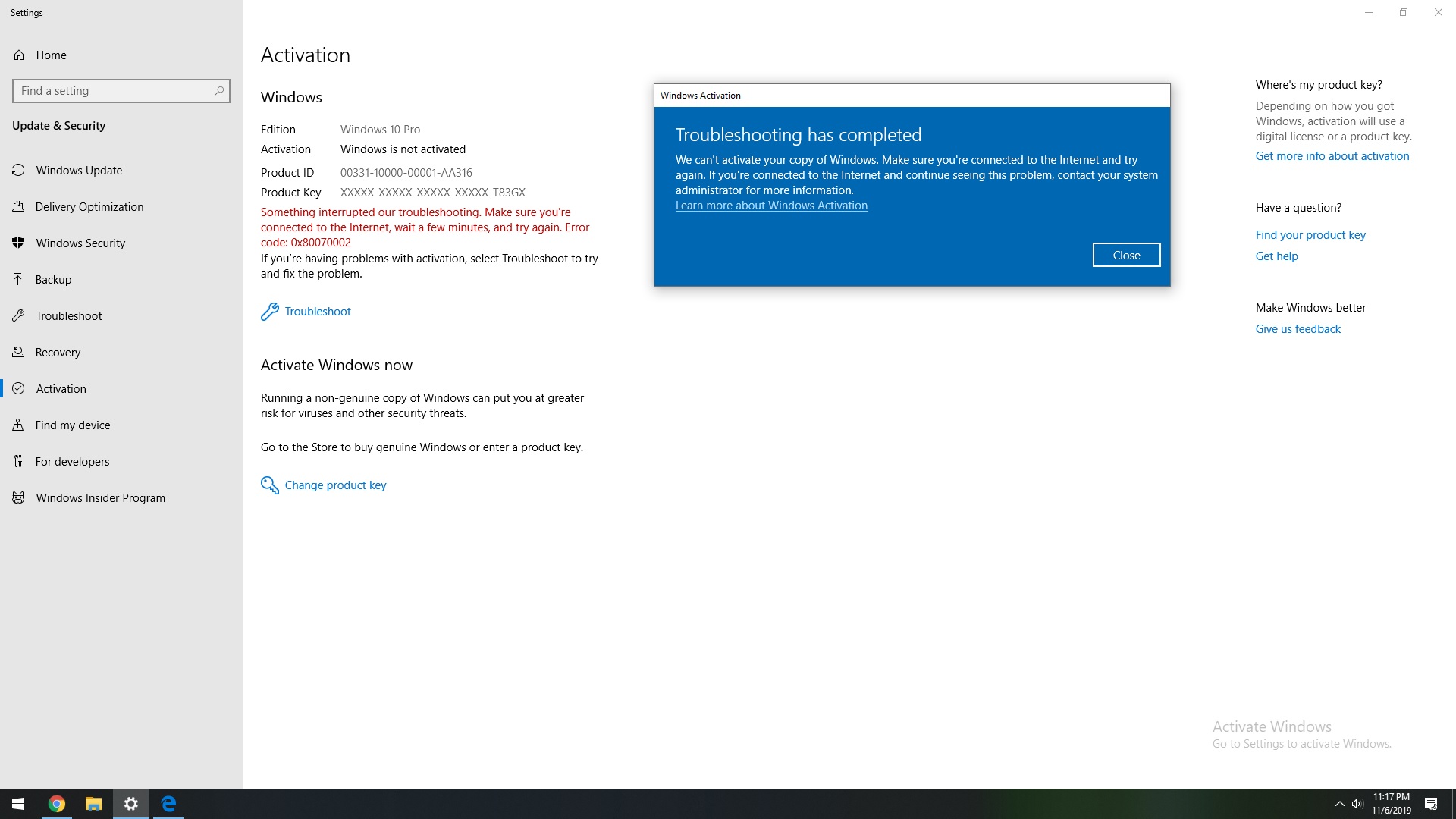The width and height of the screenshot is (1456, 819).
Task: Click the Delivery Optimization icon
Action: click(x=19, y=207)
